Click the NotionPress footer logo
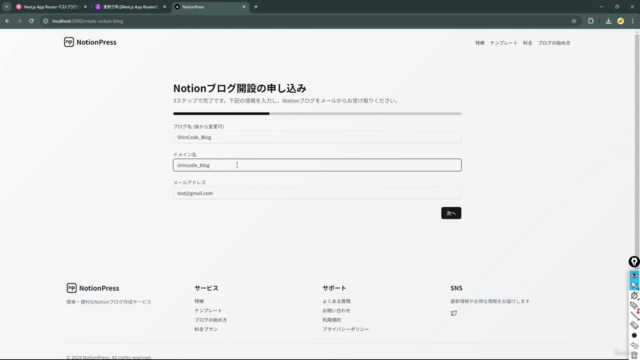 click(93, 288)
